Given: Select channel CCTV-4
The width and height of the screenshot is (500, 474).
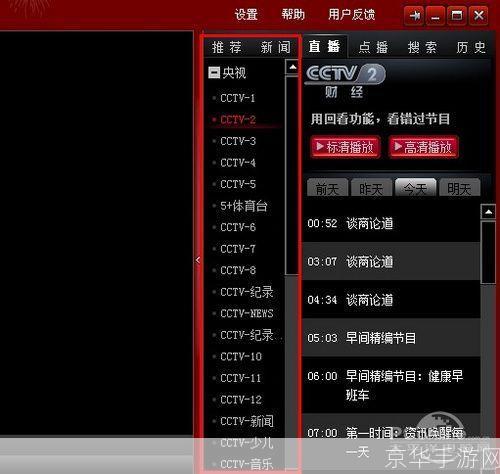Looking at the screenshot, I should tap(238, 163).
